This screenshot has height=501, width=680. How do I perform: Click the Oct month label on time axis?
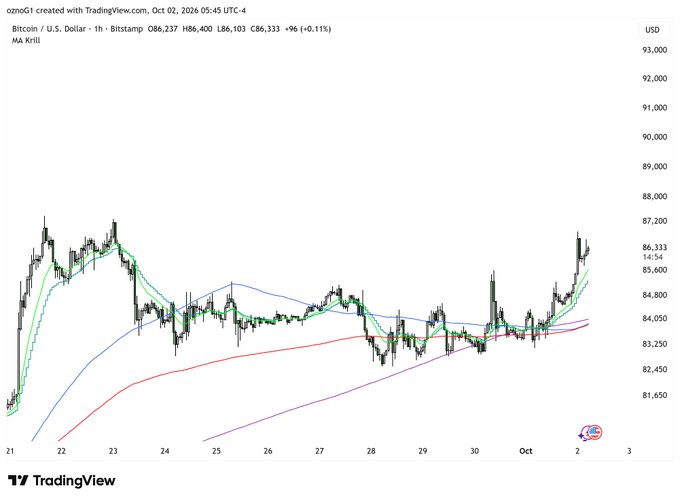coord(526,451)
